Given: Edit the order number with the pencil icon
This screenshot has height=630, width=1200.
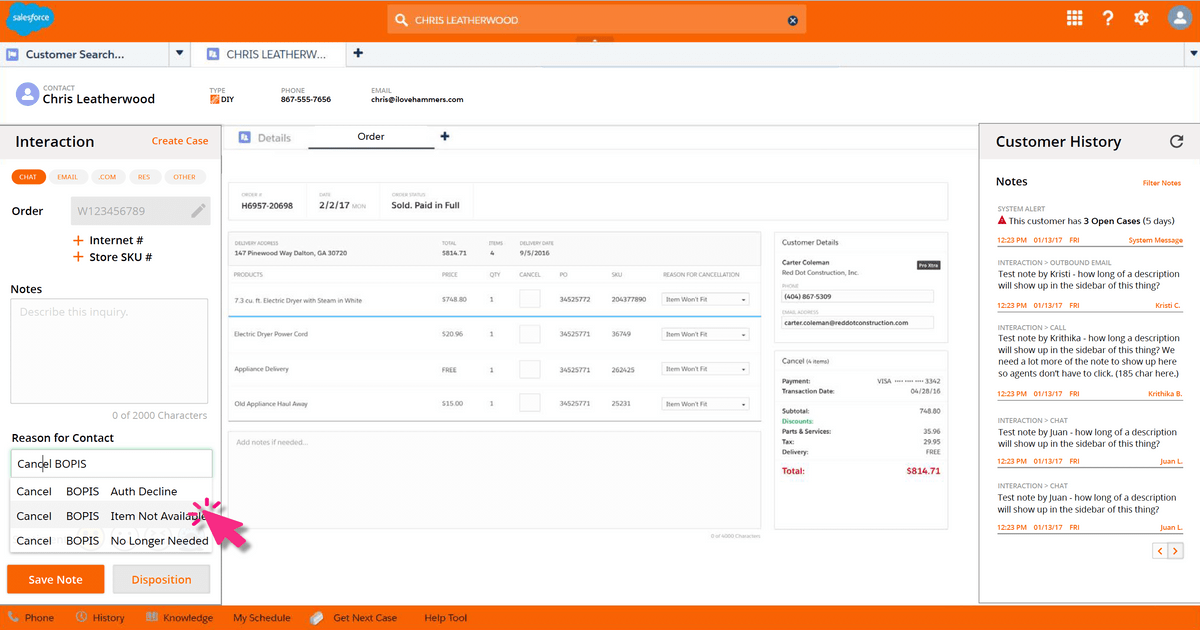Looking at the screenshot, I should pos(199,210).
